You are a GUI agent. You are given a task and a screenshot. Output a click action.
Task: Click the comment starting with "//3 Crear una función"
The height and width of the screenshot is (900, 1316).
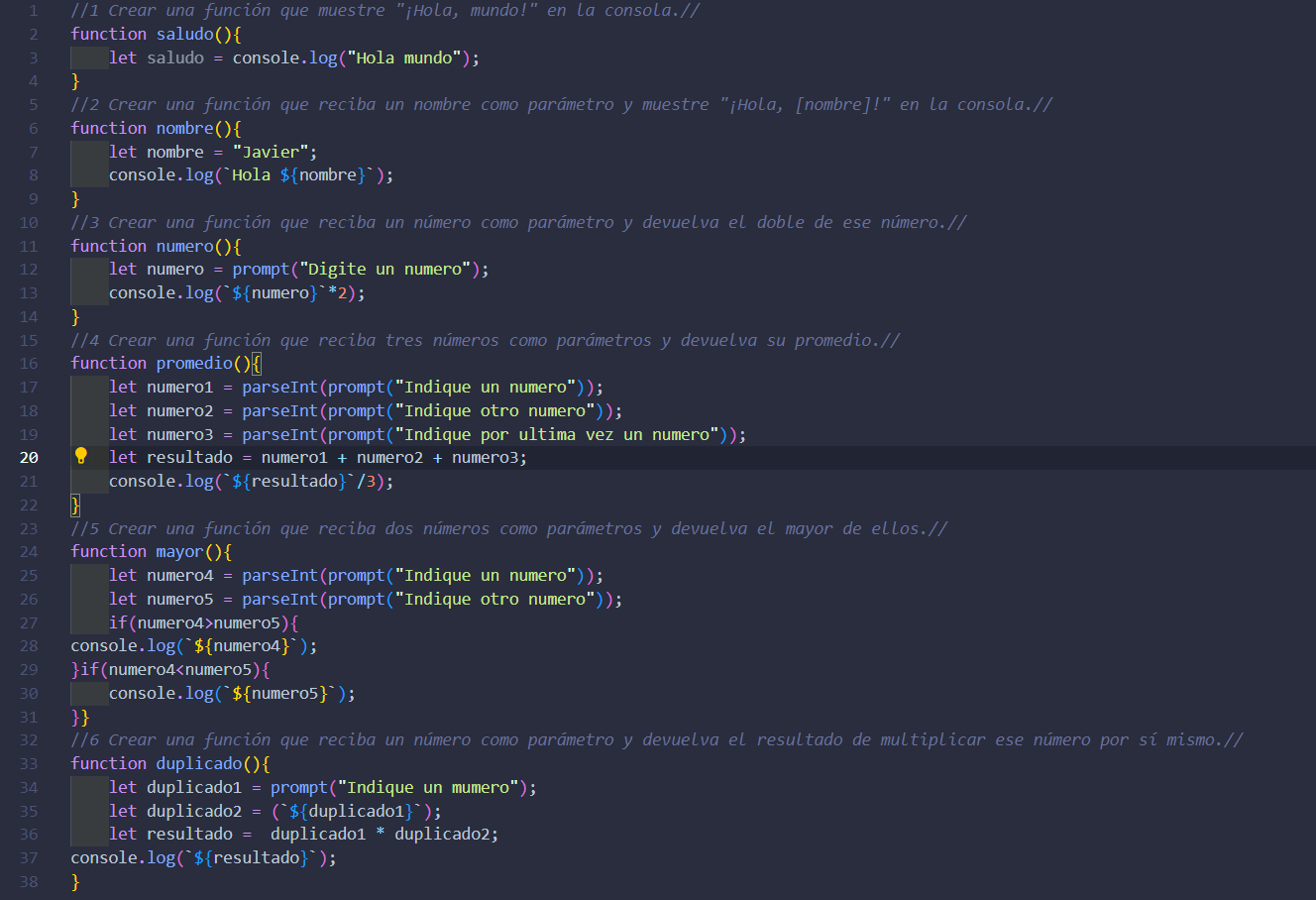coord(518,222)
